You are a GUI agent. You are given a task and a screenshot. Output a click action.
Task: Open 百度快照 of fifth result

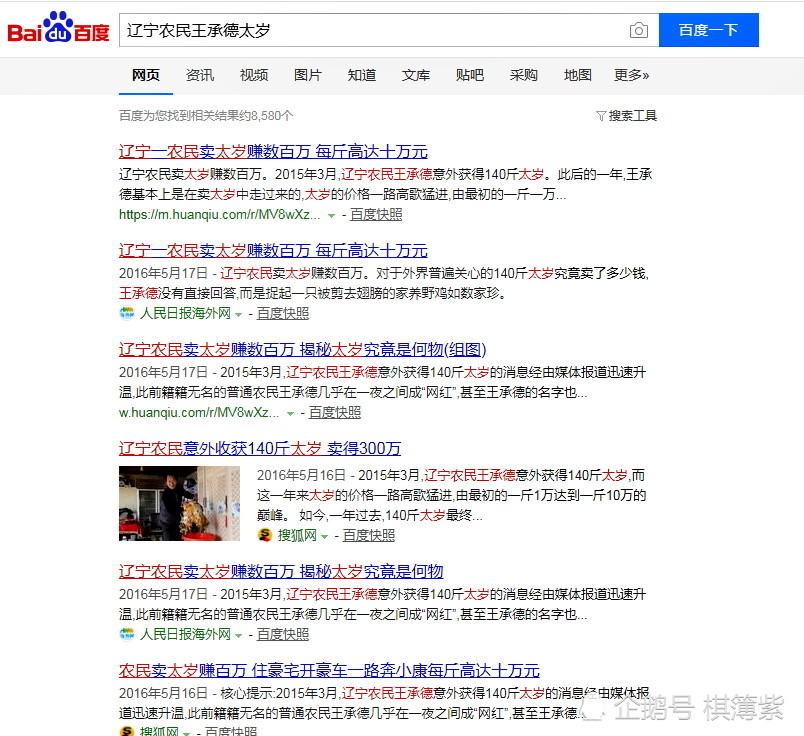[x=283, y=634]
